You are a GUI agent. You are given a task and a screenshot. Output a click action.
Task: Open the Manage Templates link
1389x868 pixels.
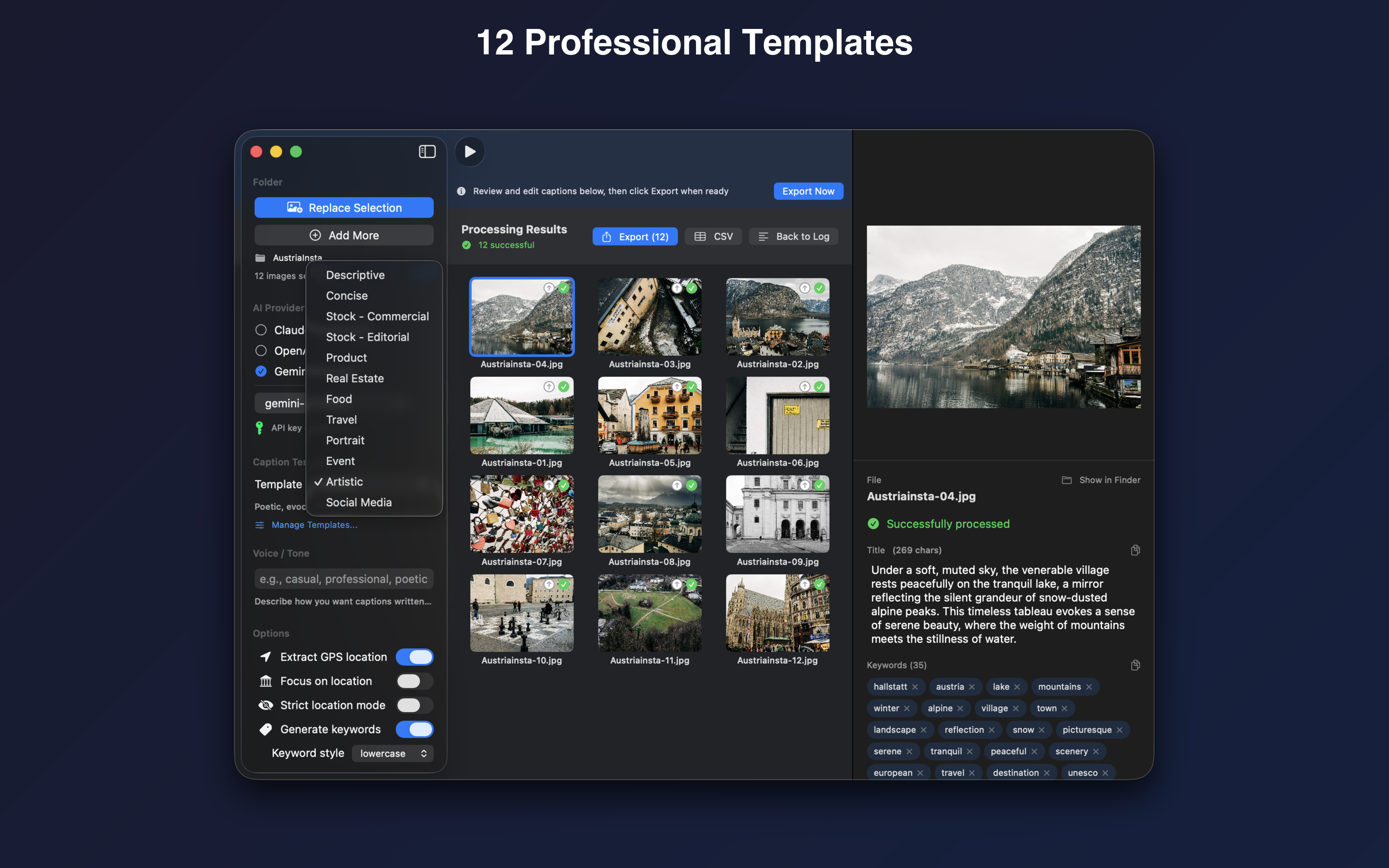pos(314,525)
